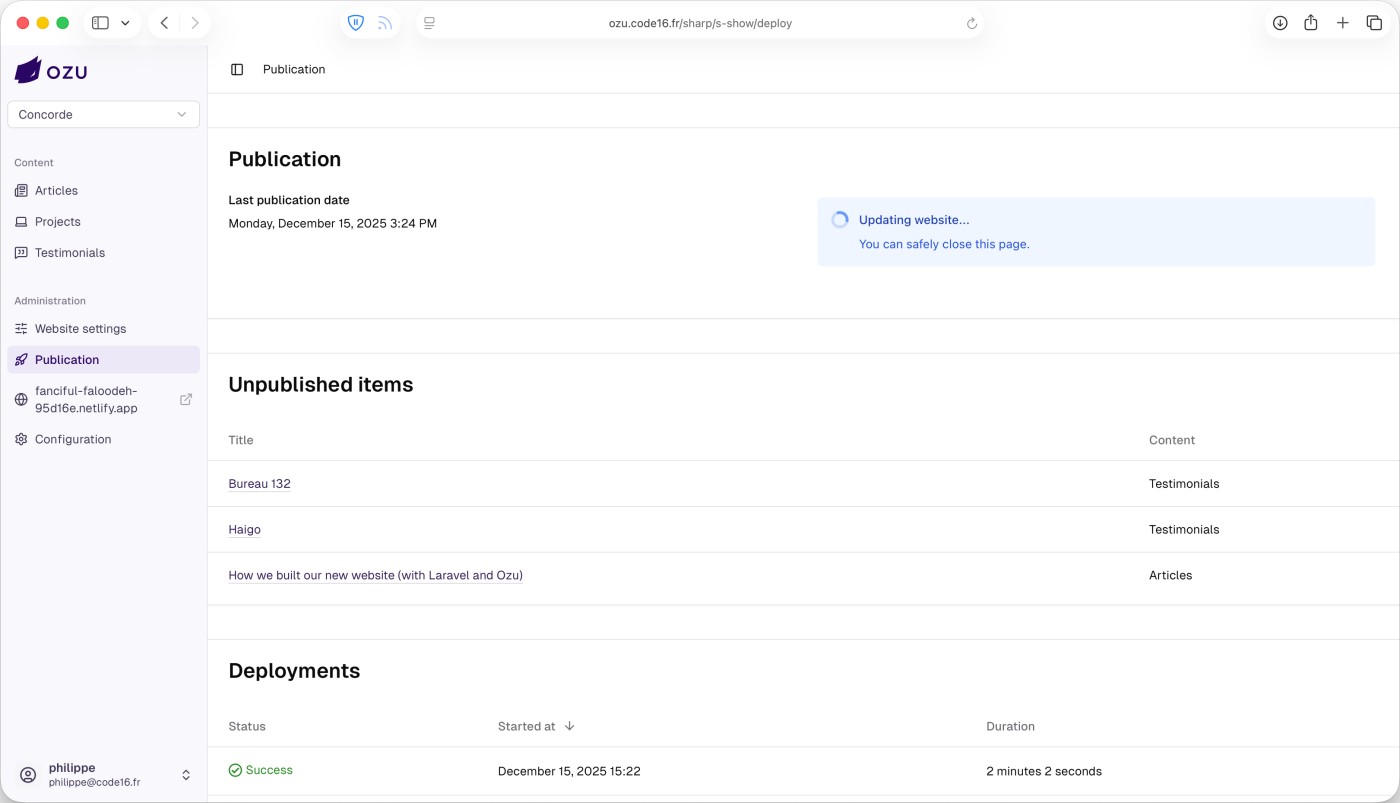Click the browser address bar
The image size is (1400, 803).
(x=700, y=22)
